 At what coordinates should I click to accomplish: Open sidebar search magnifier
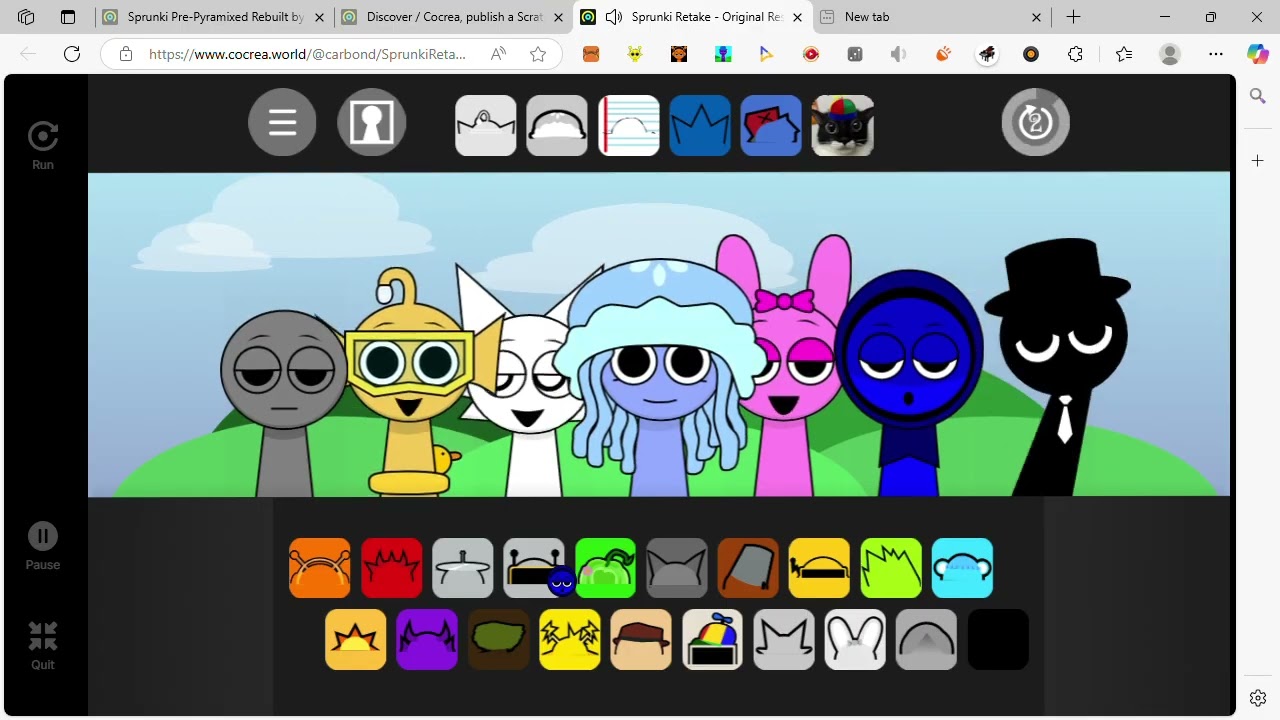click(1258, 96)
